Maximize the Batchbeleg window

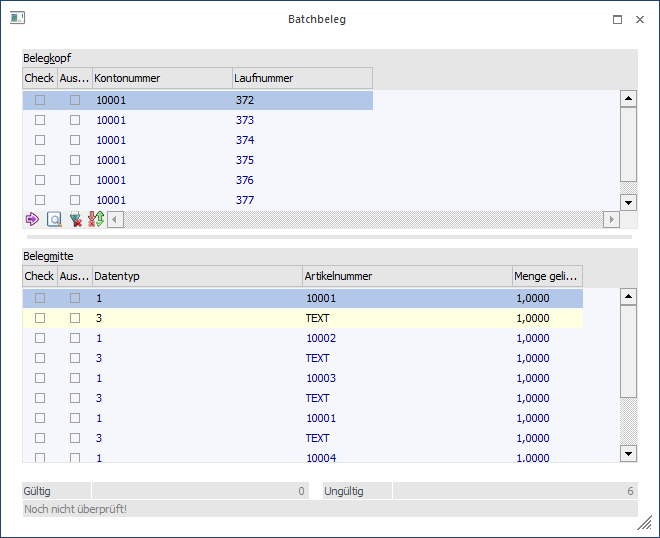pyautogui.click(x=617, y=19)
